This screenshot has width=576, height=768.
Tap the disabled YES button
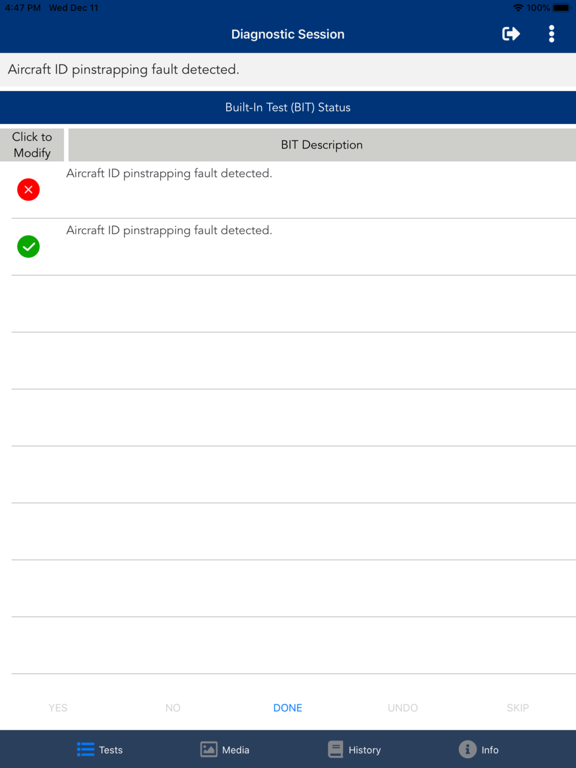tap(58, 708)
